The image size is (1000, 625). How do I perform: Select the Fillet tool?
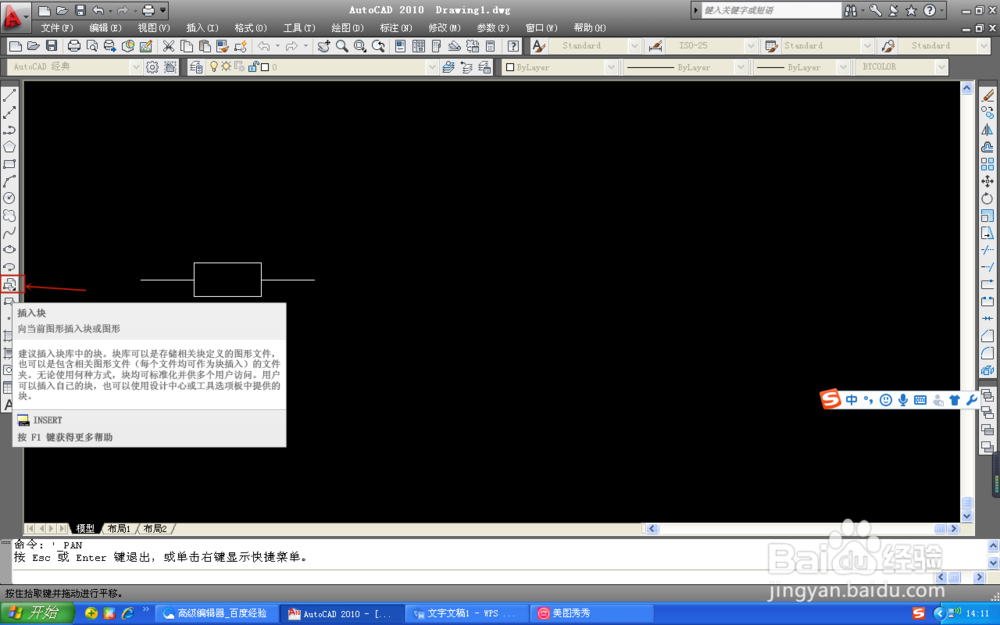tap(987, 353)
